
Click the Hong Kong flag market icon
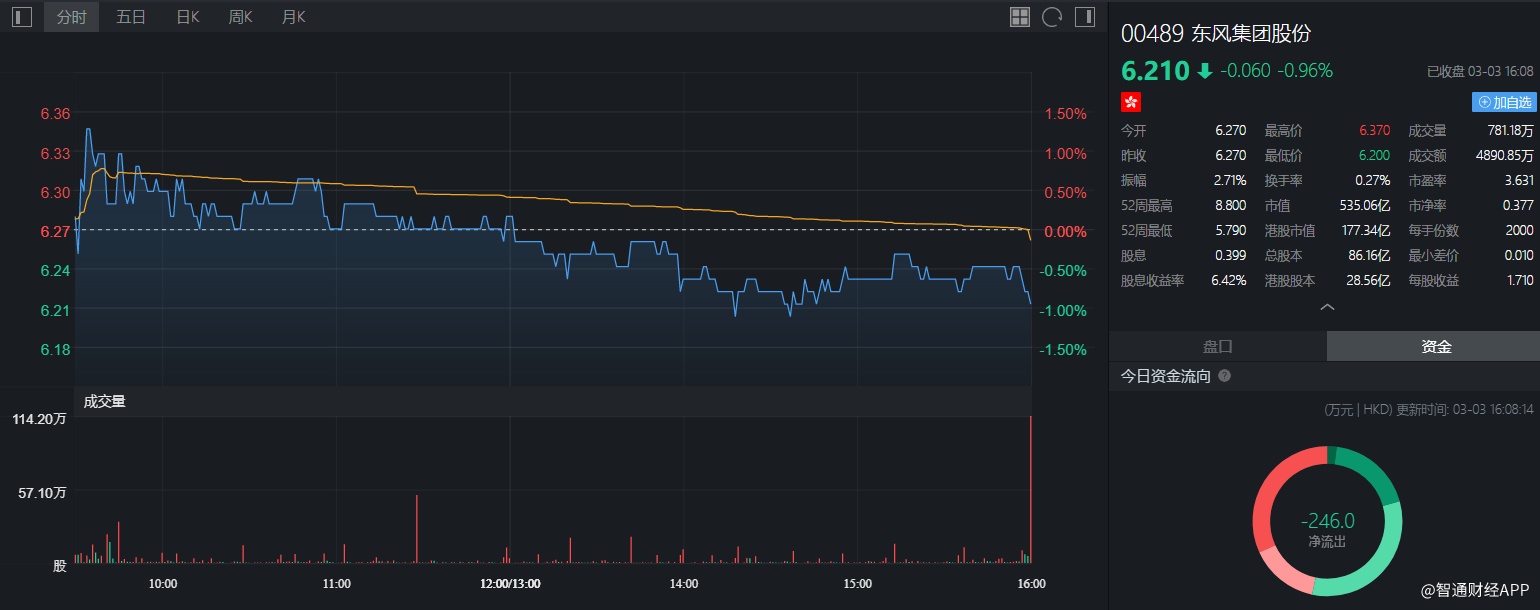pos(1131,102)
